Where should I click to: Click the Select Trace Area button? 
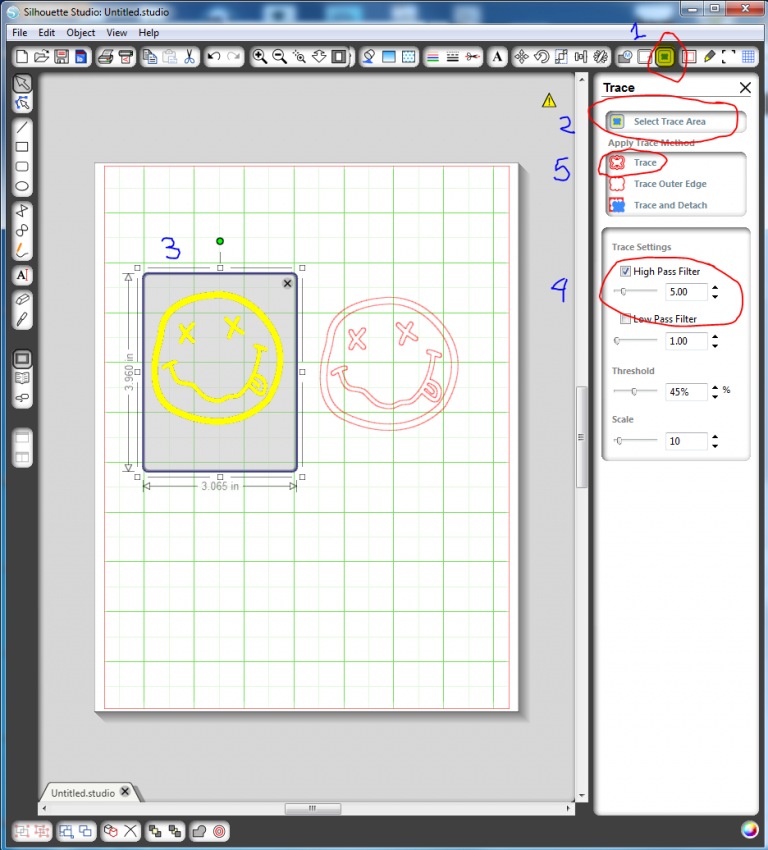point(670,121)
